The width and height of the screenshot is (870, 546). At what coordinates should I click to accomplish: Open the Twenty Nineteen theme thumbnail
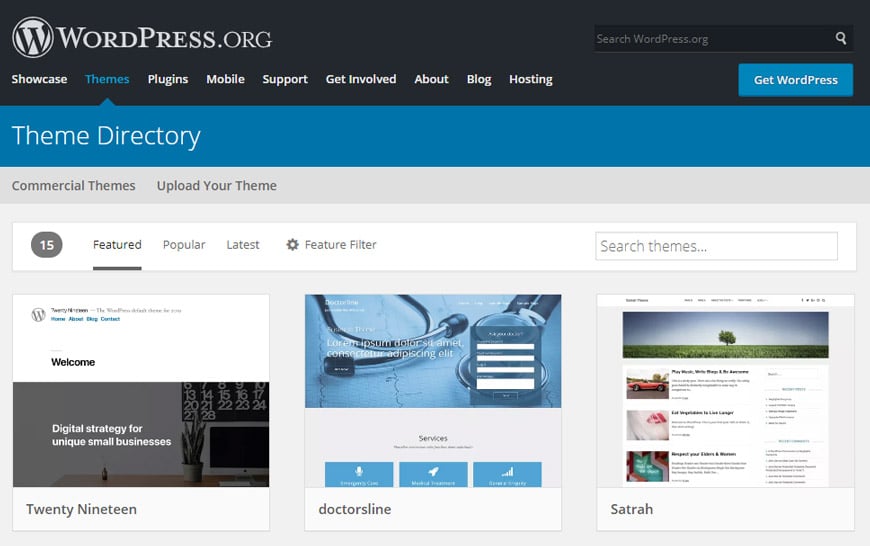click(141, 391)
